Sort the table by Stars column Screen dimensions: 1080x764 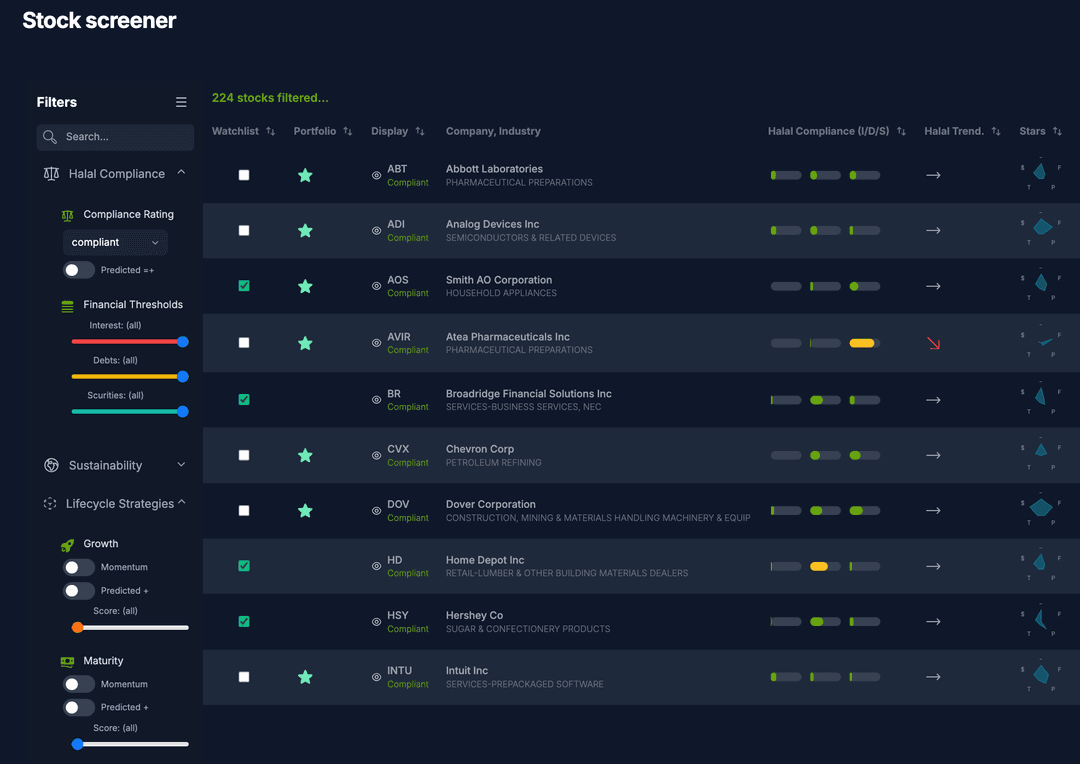pyautogui.click(x=1058, y=131)
